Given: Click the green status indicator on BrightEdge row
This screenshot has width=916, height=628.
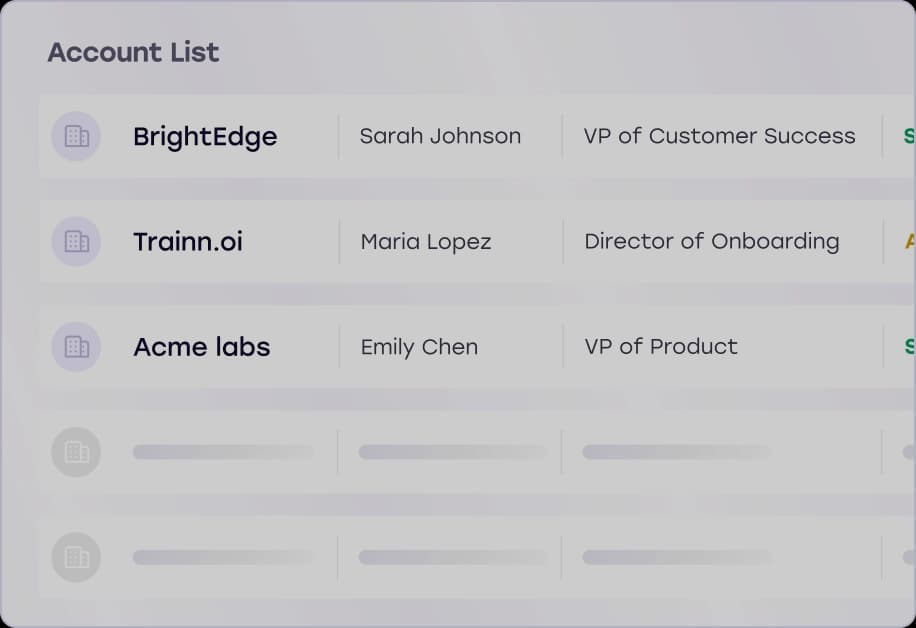Looking at the screenshot, I should point(910,137).
